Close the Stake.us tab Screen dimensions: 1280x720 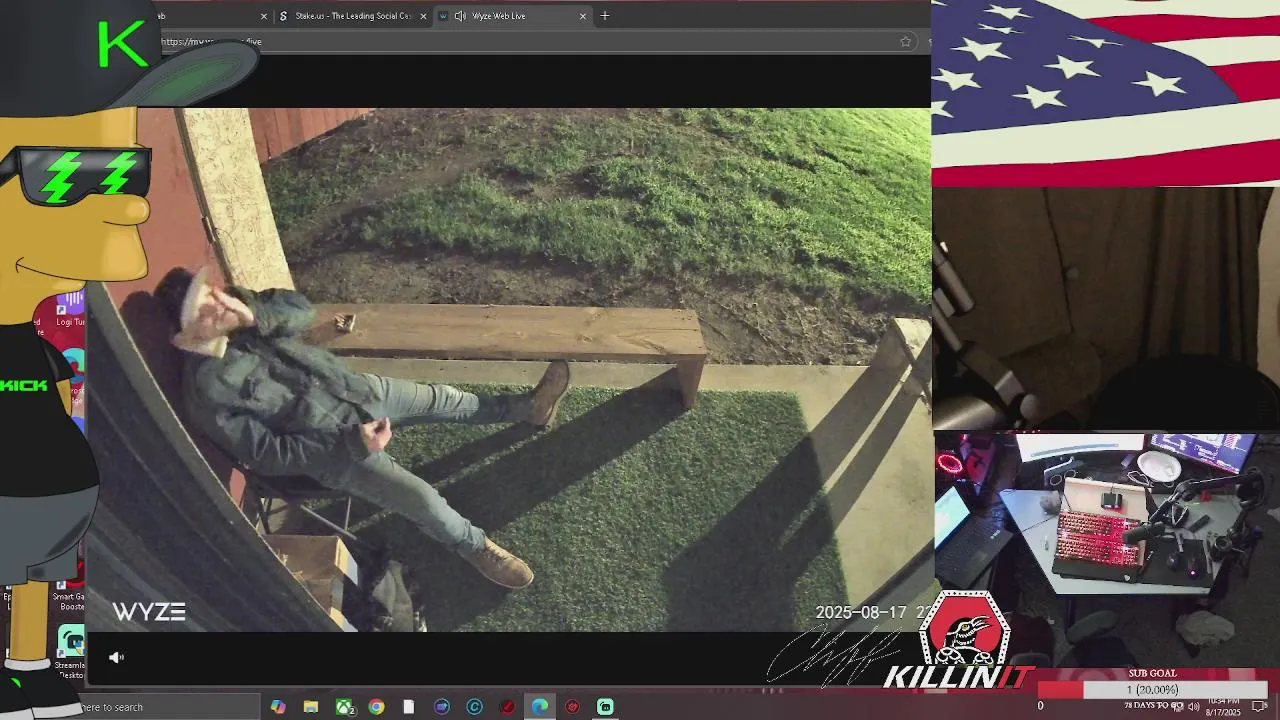(x=423, y=16)
